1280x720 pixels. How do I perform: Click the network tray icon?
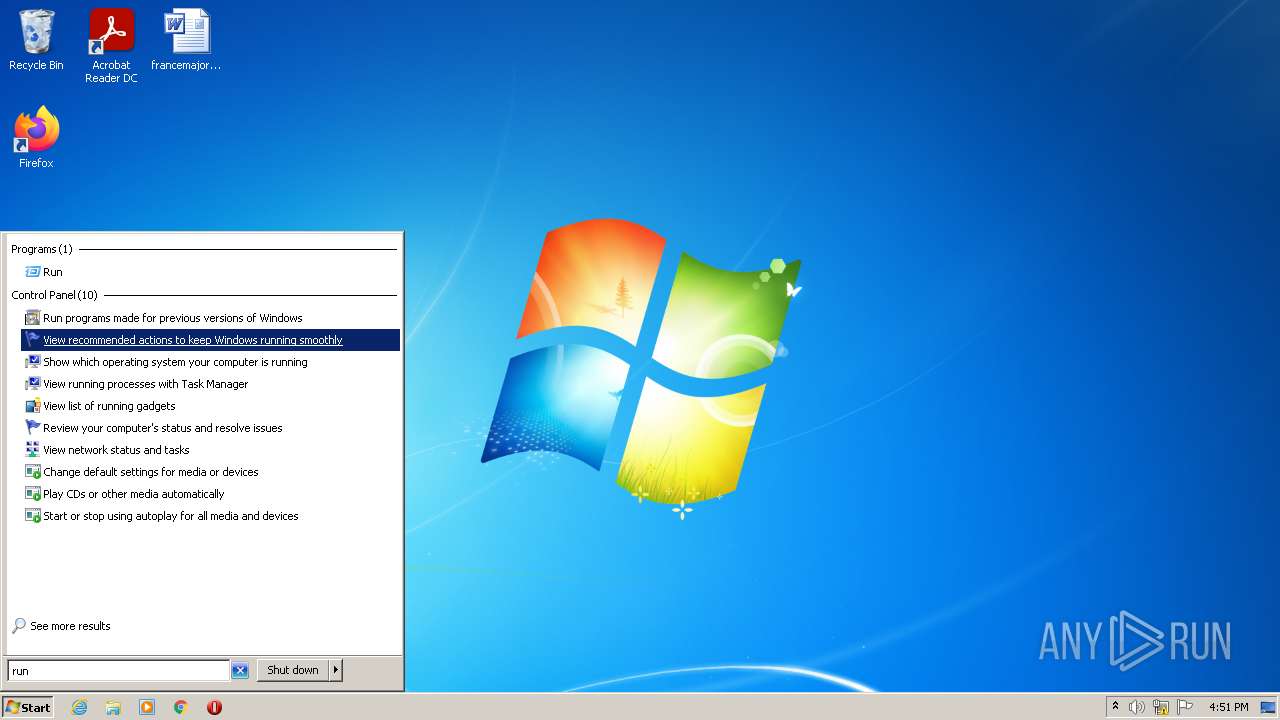click(1161, 707)
